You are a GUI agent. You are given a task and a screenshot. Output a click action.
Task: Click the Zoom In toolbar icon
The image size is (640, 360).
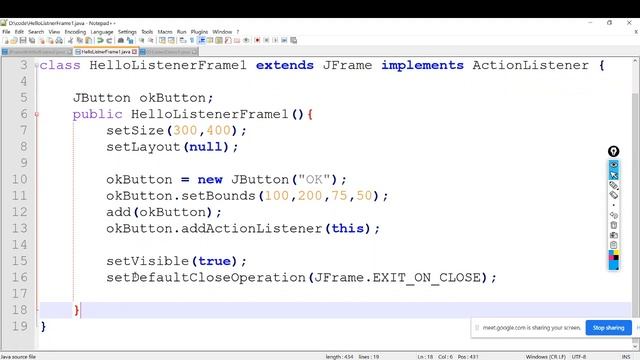click(142, 40)
